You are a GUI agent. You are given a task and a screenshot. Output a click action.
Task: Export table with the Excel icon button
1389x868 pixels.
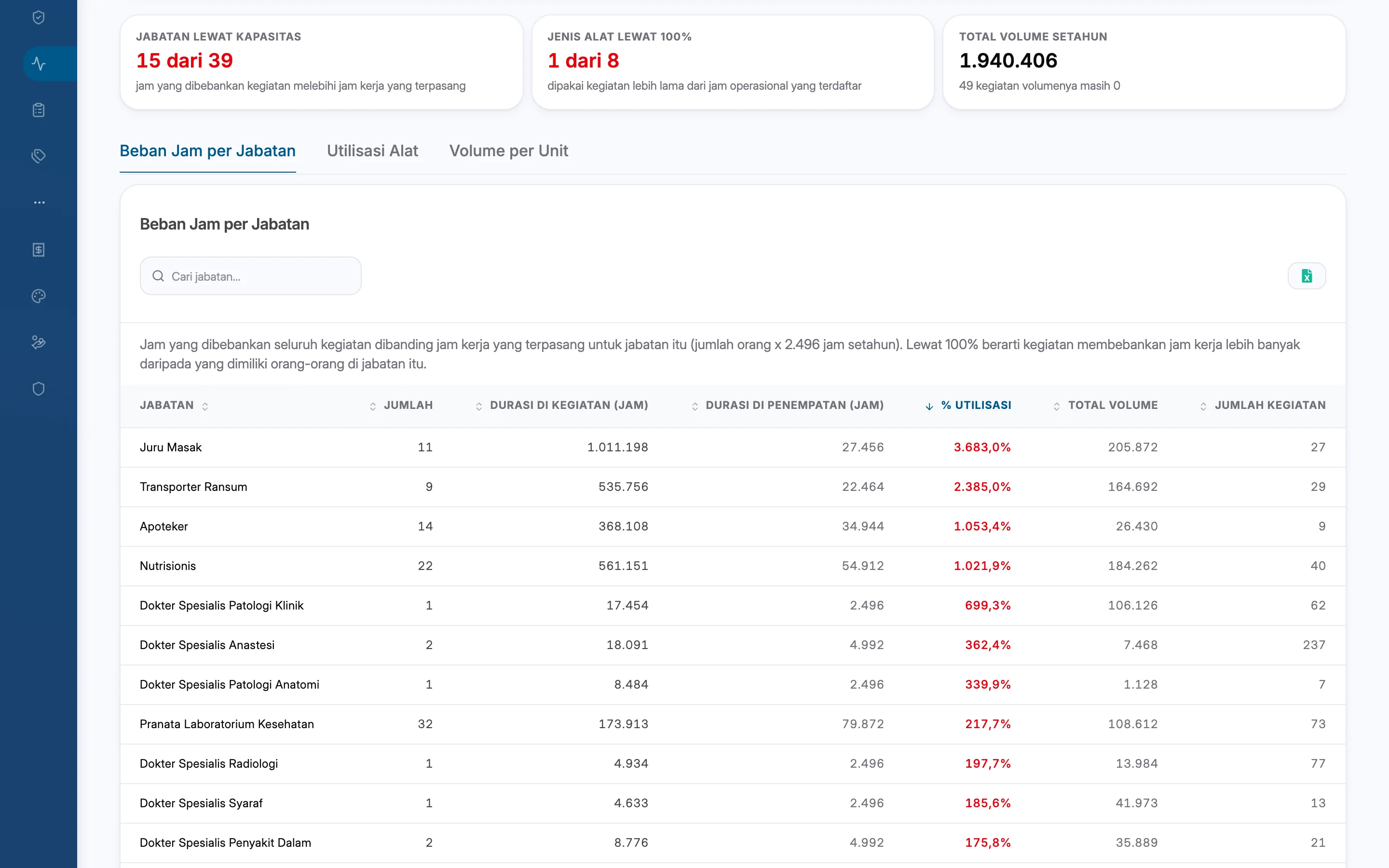pyautogui.click(x=1307, y=276)
